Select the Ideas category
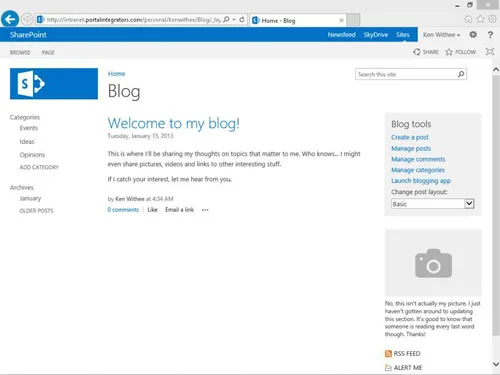This screenshot has width=500, height=375. [27, 142]
